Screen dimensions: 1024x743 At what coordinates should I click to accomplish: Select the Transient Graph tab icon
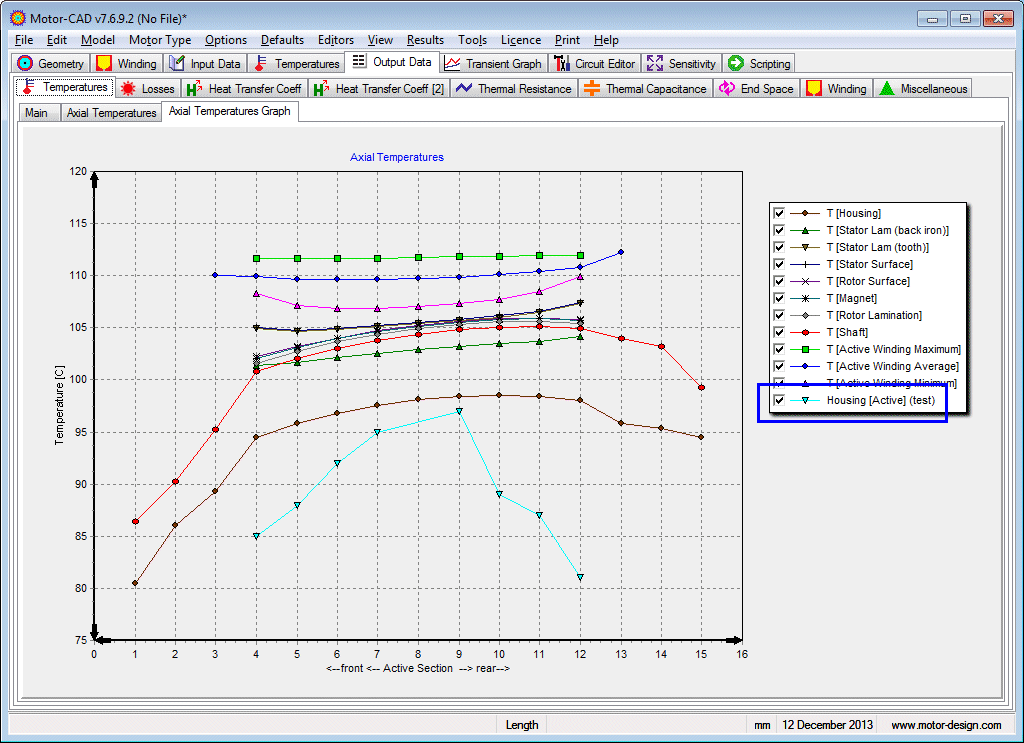(453, 63)
